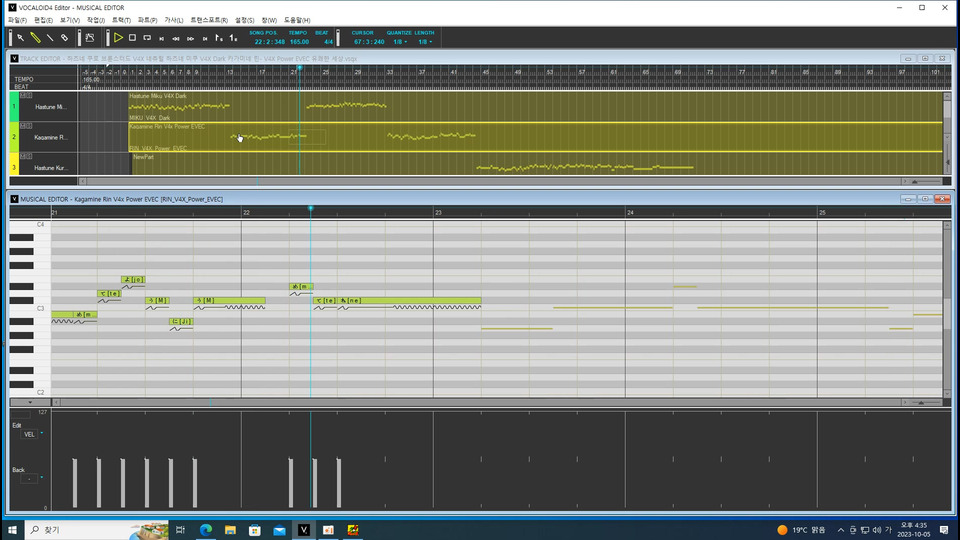Start playback with the Play button
The width and height of the screenshot is (960, 540).
point(118,38)
